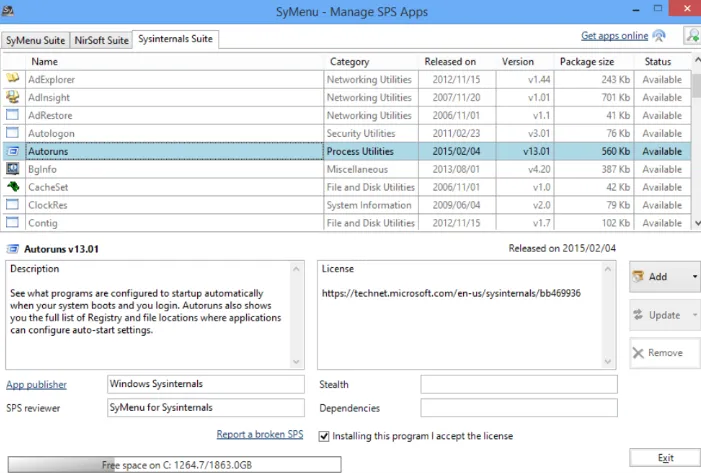Screen dimensions: 701x473
Task: Click the Stealth input field
Action: [519, 384]
